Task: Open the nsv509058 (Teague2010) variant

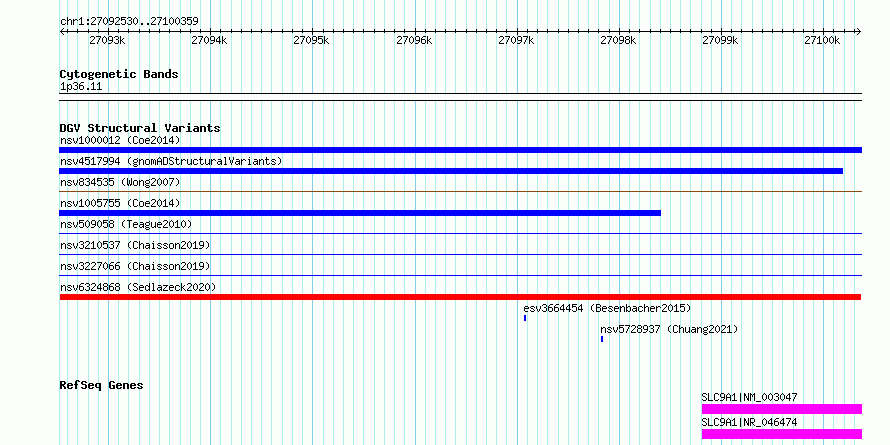Action: point(126,224)
